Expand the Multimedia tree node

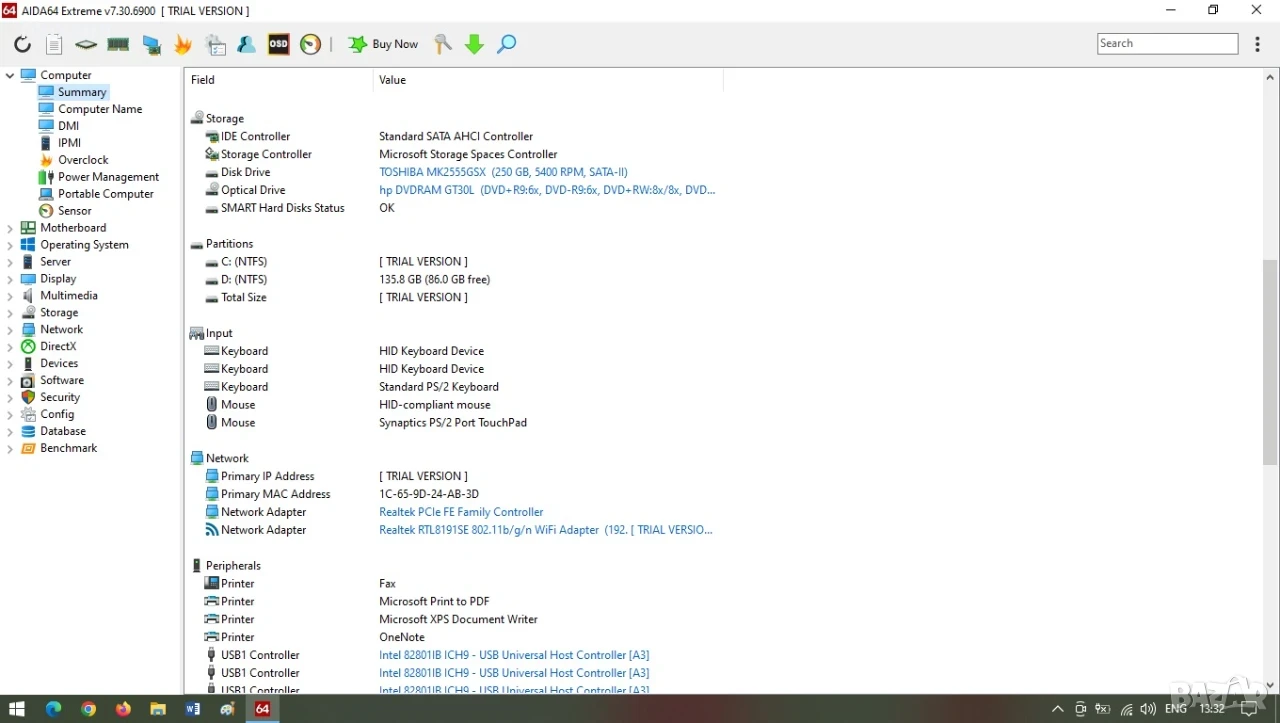[10, 296]
